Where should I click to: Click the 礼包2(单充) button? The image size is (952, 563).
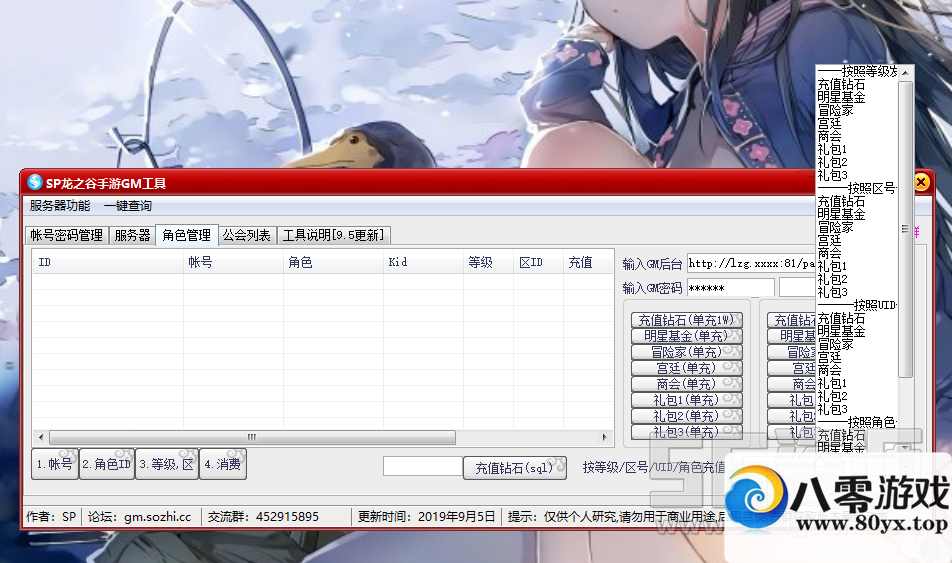click(687, 416)
